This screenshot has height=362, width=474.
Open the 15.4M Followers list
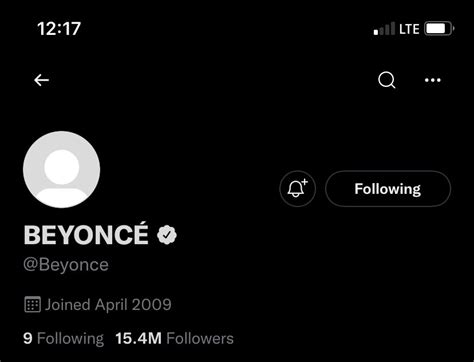tap(174, 339)
